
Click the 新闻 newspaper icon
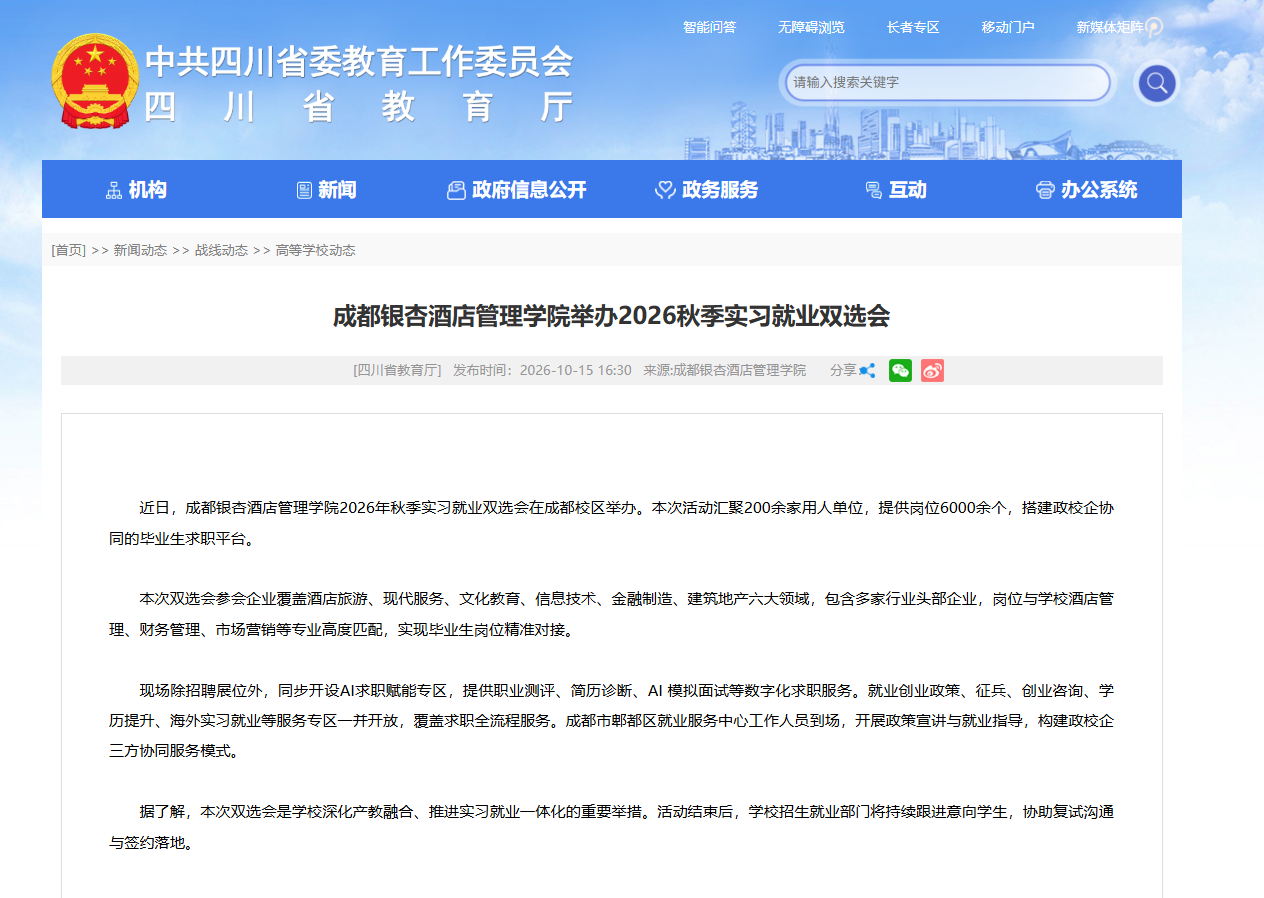coord(305,190)
